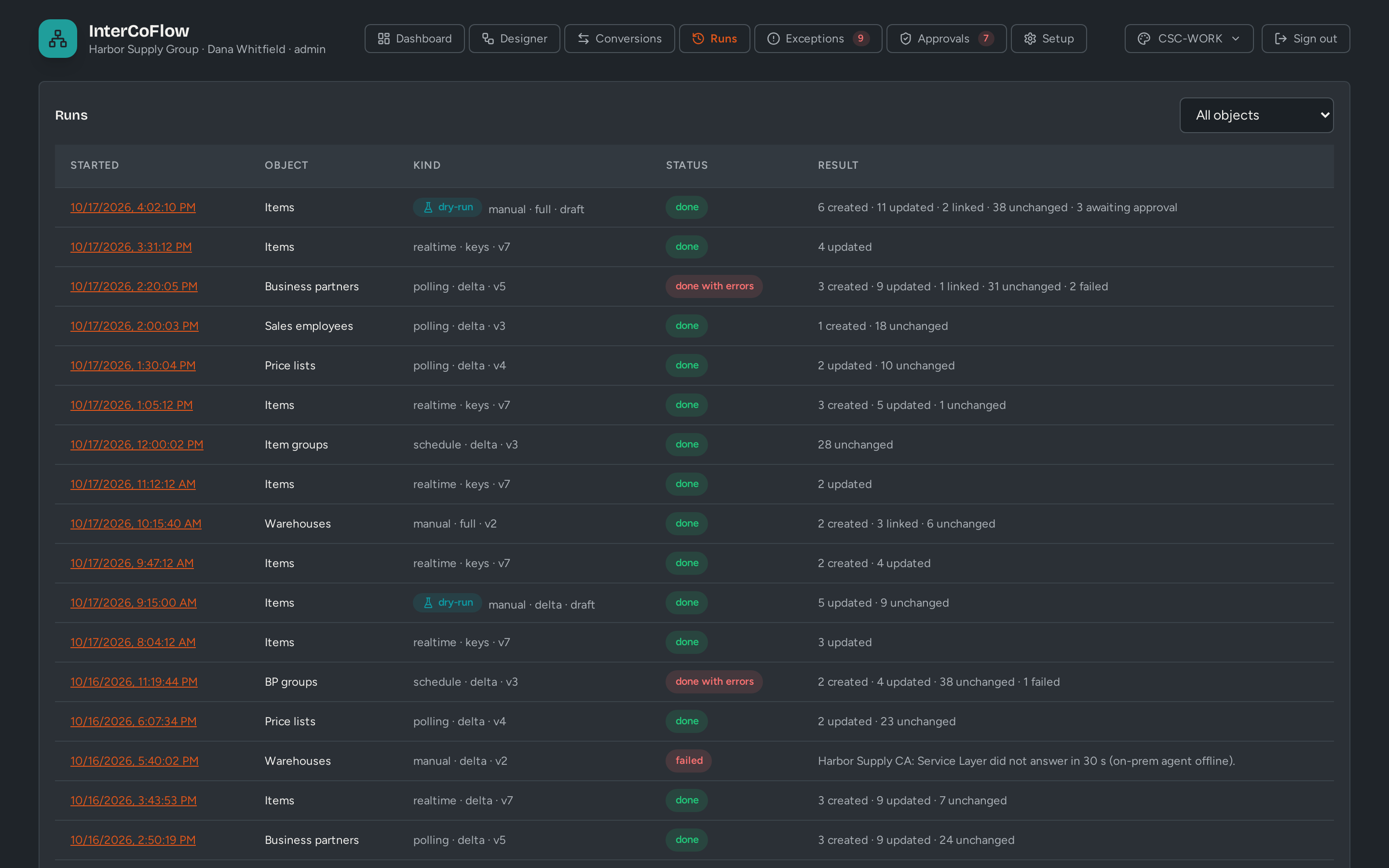Open run started 10/16/2026, 6:07:34 PM
This screenshot has width=1389, height=868.
[133, 721]
